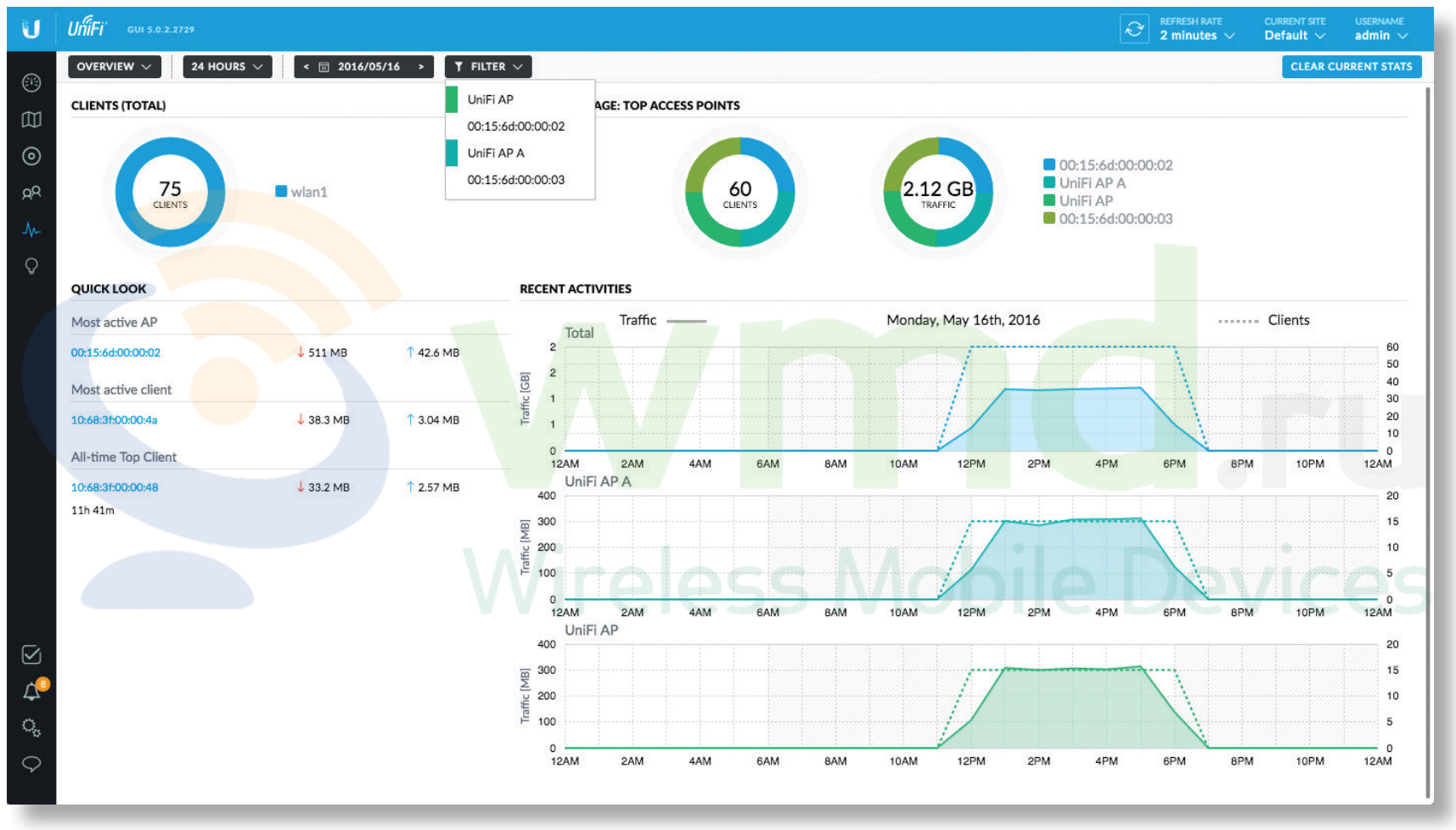Toggle Traffic series in chart legend
Image resolution: width=1456 pixels, height=830 pixels.
coord(662,320)
